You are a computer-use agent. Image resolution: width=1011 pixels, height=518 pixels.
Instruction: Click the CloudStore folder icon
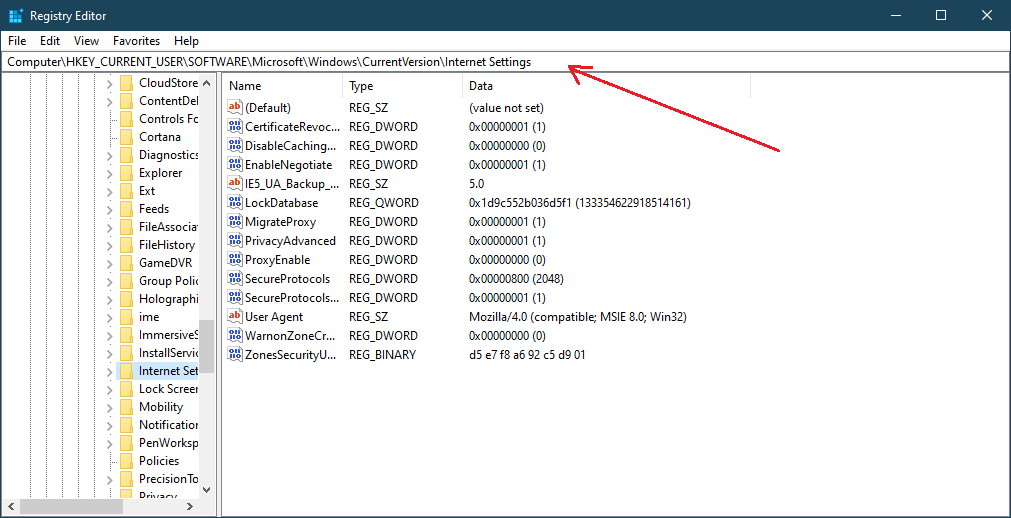click(x=126, y=83)
